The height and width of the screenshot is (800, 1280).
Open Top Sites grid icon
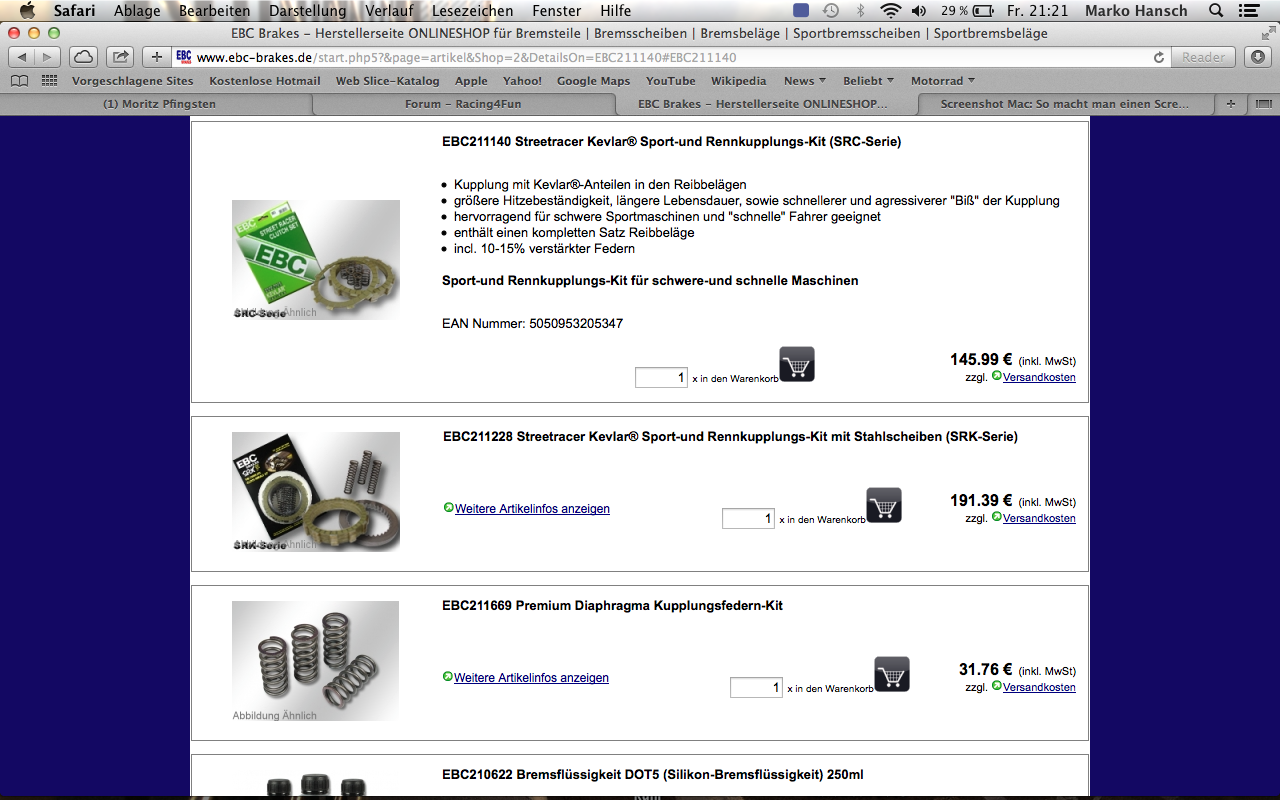point(49,81)
